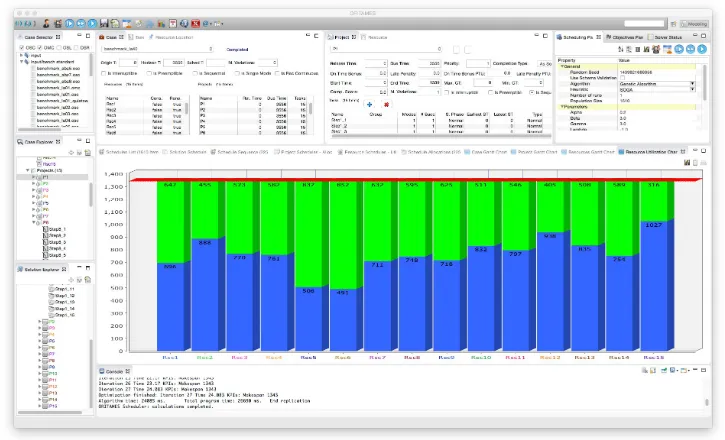
Task: Switch to the Objectives Par tab
Action: (x=625, y=37)
